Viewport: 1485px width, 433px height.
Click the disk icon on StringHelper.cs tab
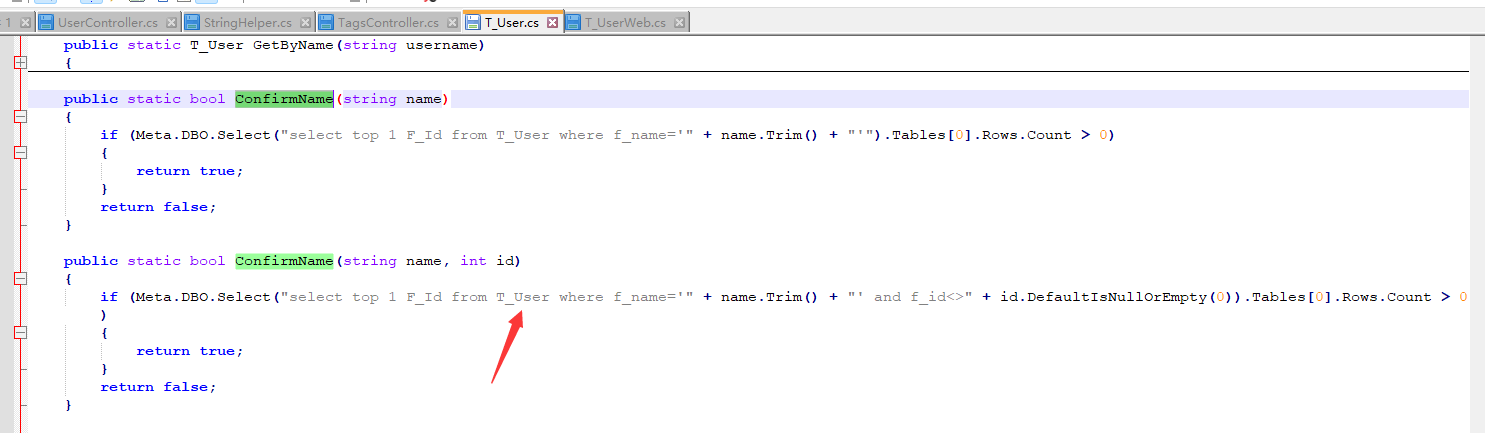[x=192, y=22]
